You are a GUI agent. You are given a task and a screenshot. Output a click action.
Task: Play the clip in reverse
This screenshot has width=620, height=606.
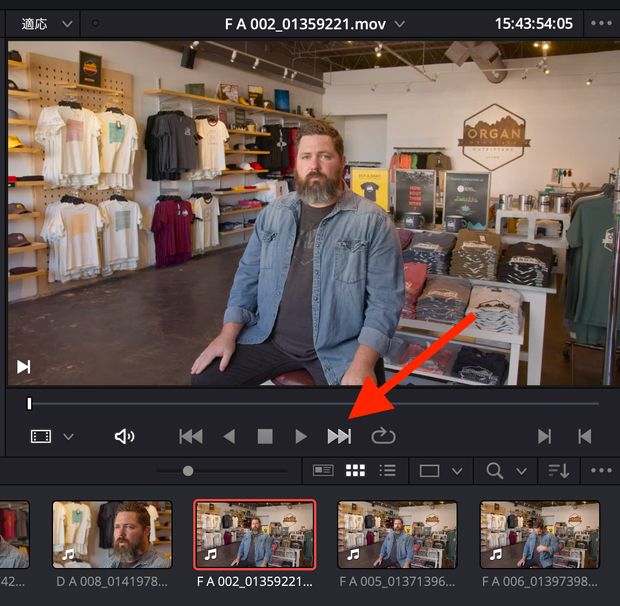pos(229,436)
